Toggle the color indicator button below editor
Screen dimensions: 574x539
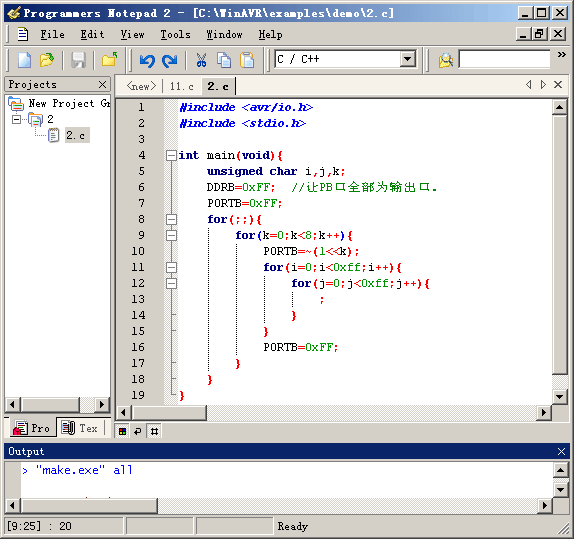click(122, 431)
